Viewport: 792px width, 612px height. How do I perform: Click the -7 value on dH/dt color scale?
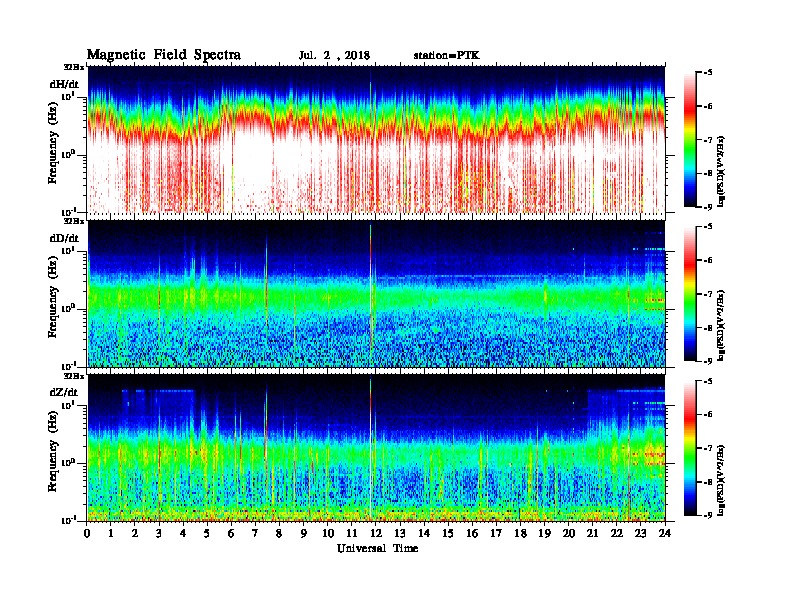[709, 140]
